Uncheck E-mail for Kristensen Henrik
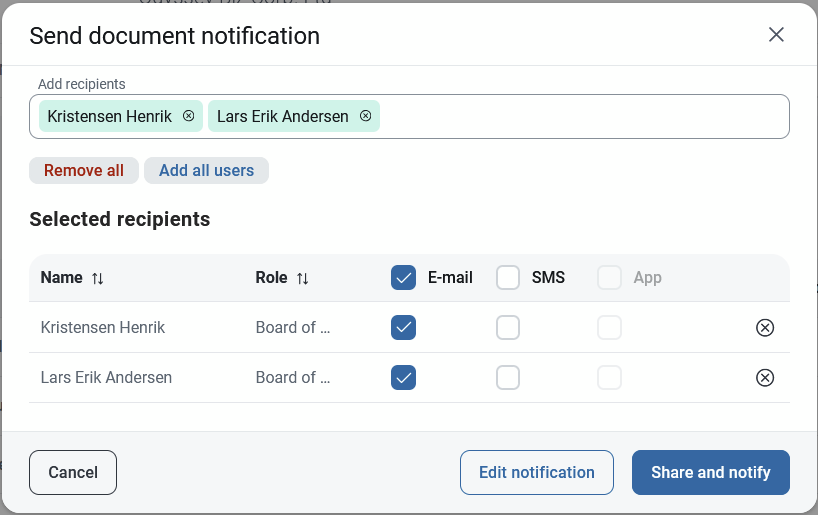Image resolution: width=818 pixels, height=515 pixels. pos(403,328)
